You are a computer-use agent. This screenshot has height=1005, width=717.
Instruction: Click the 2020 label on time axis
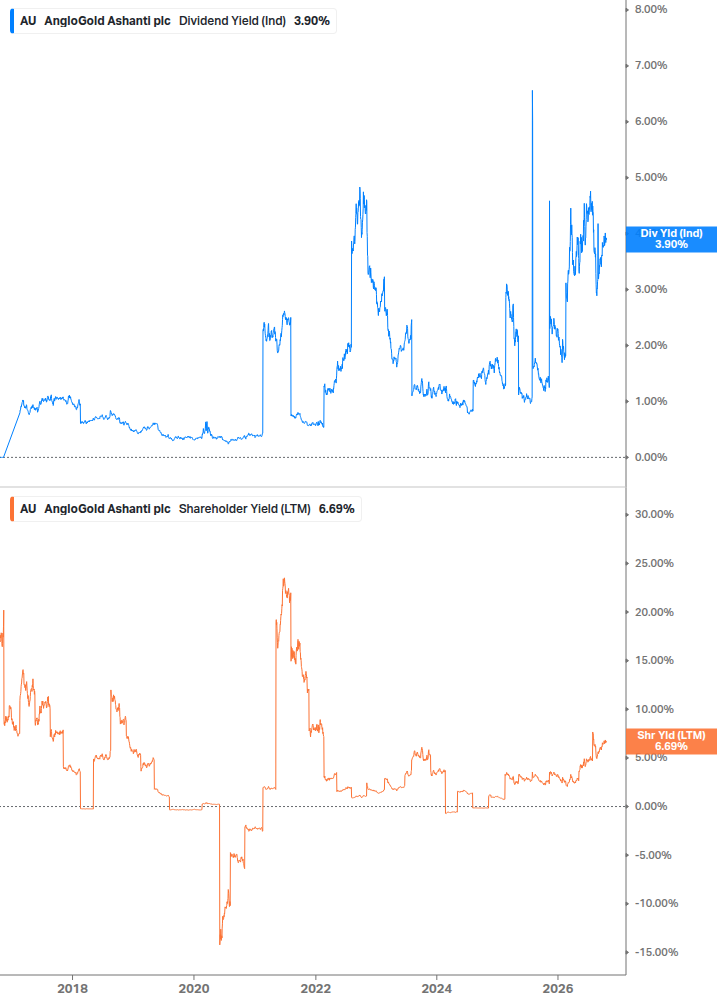[x=194, y=988]
